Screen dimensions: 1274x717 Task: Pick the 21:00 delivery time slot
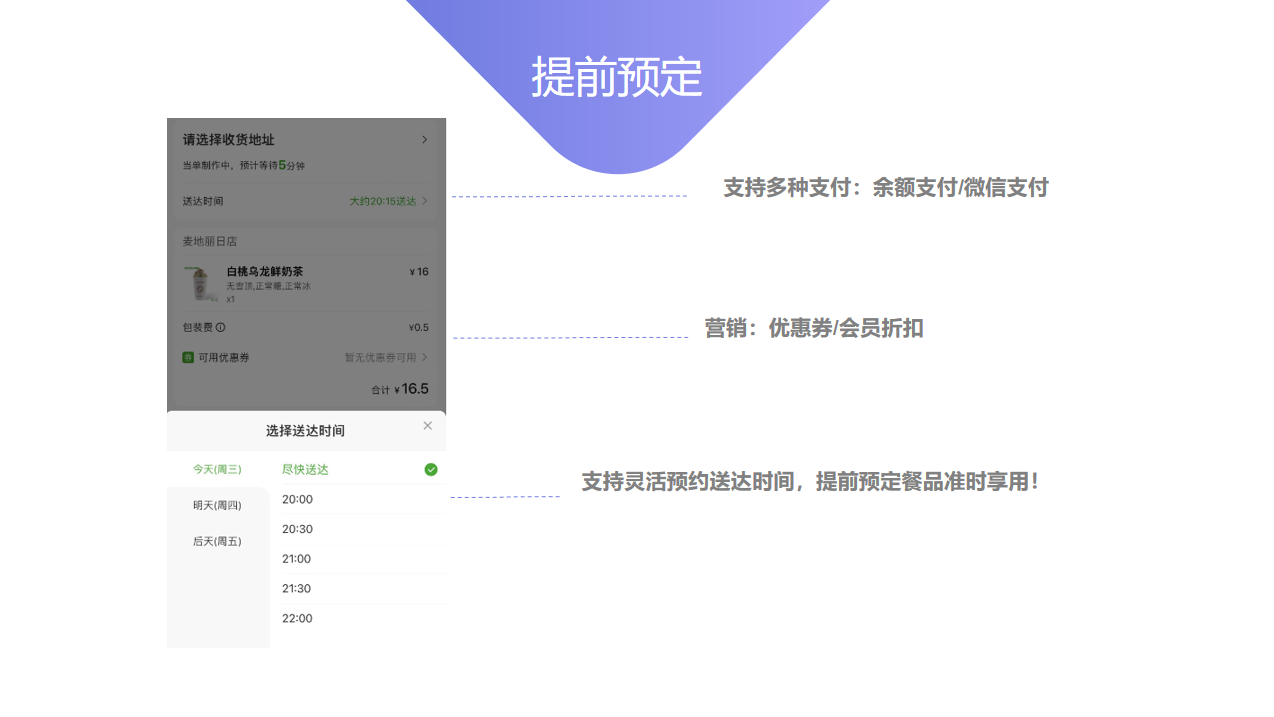297,559
